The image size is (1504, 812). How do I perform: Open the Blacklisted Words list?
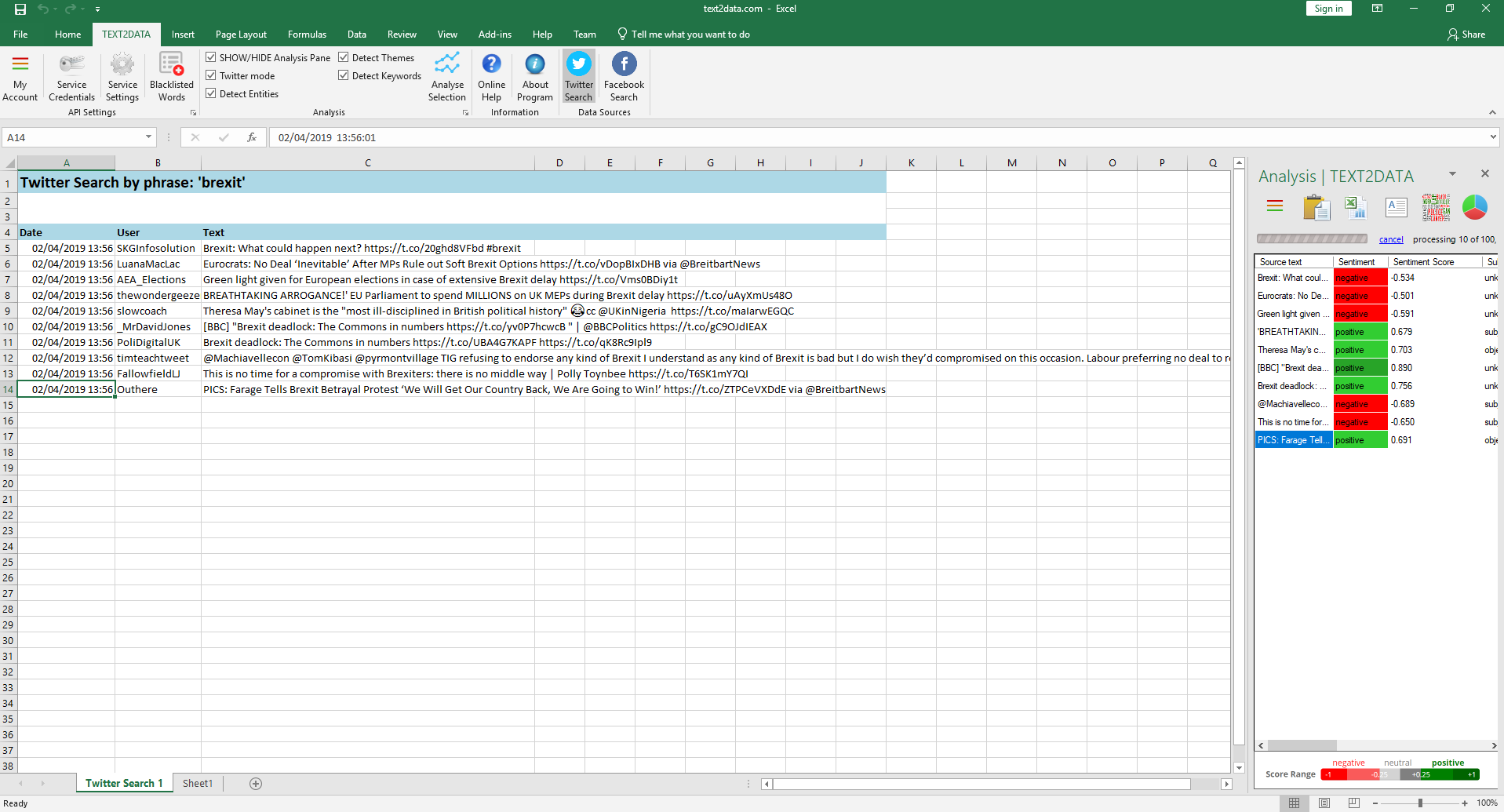pyautogui.click(x=172, y=77)
